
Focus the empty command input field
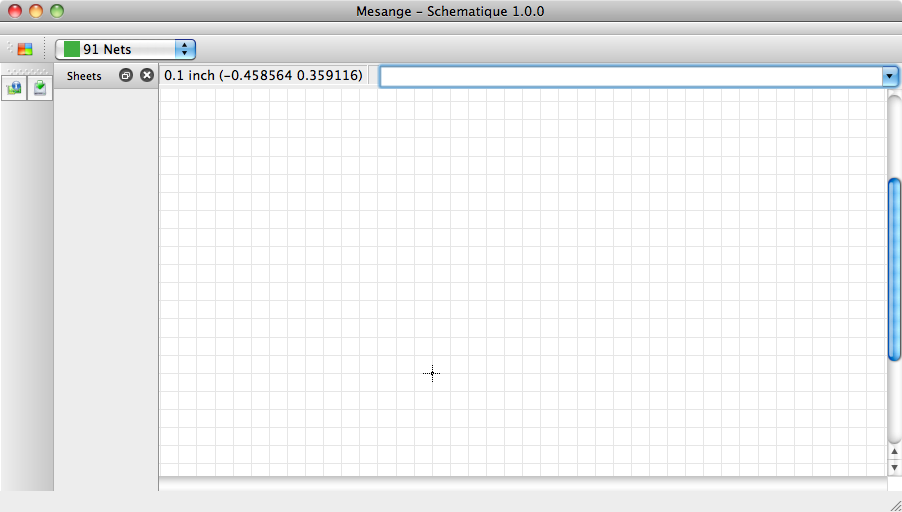click(x=631, y=76)
